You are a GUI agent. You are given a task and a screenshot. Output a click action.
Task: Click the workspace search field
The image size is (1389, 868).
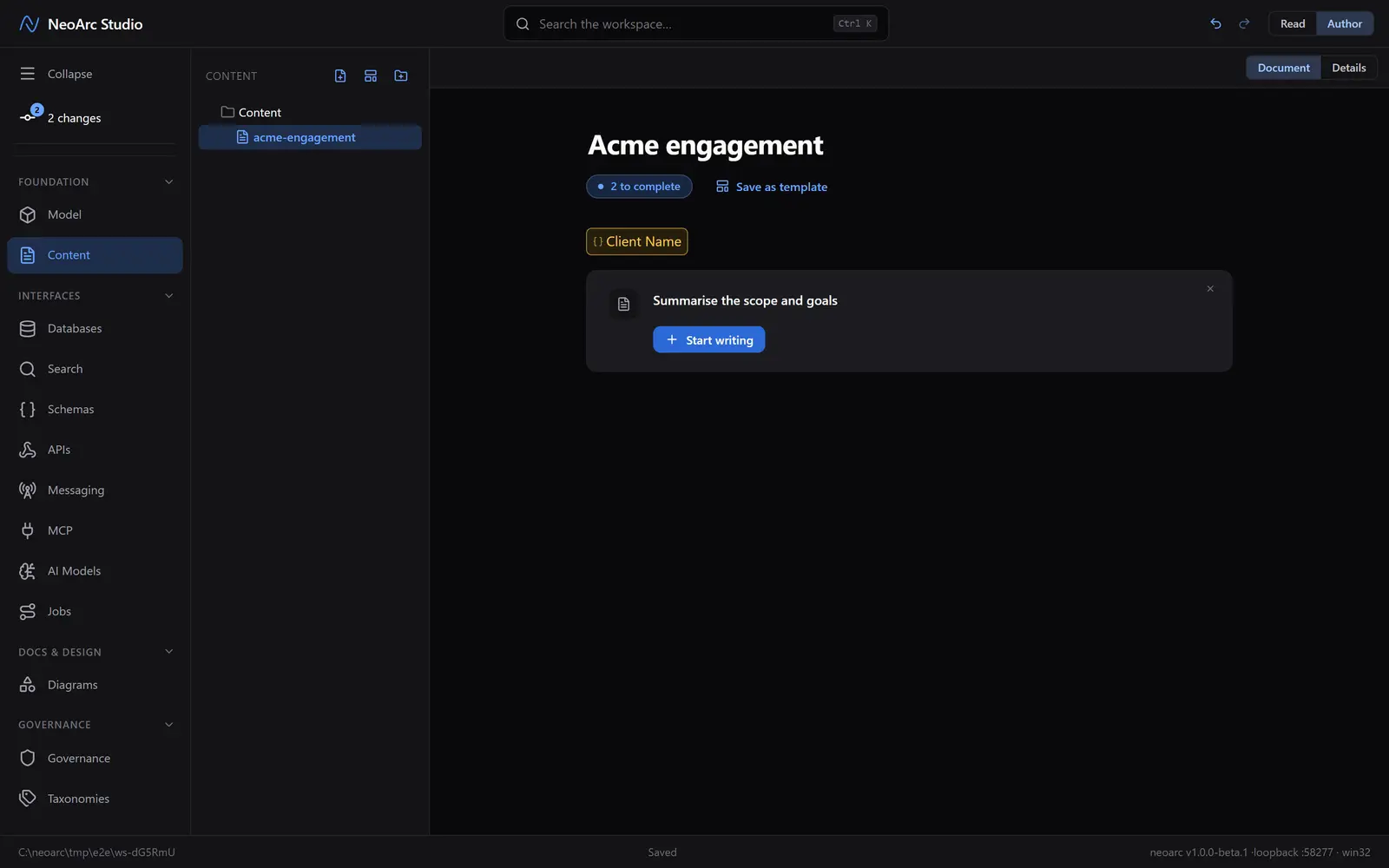(696, 24)
